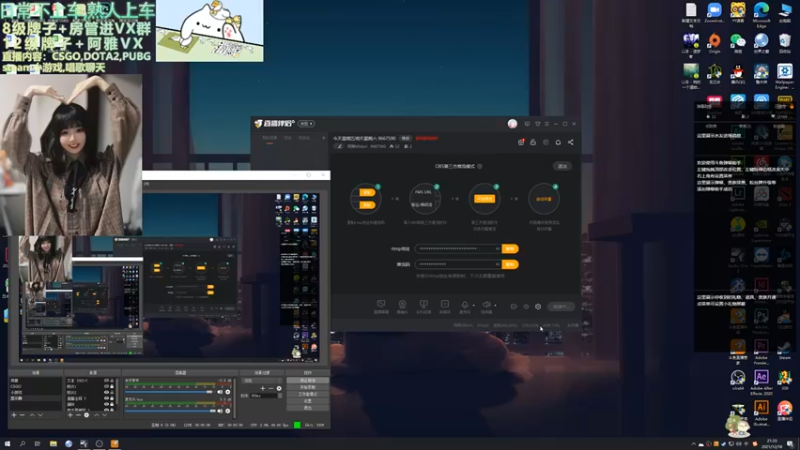Open the settings gear in the streaming app bottom toolbar

tap(538, 306)
